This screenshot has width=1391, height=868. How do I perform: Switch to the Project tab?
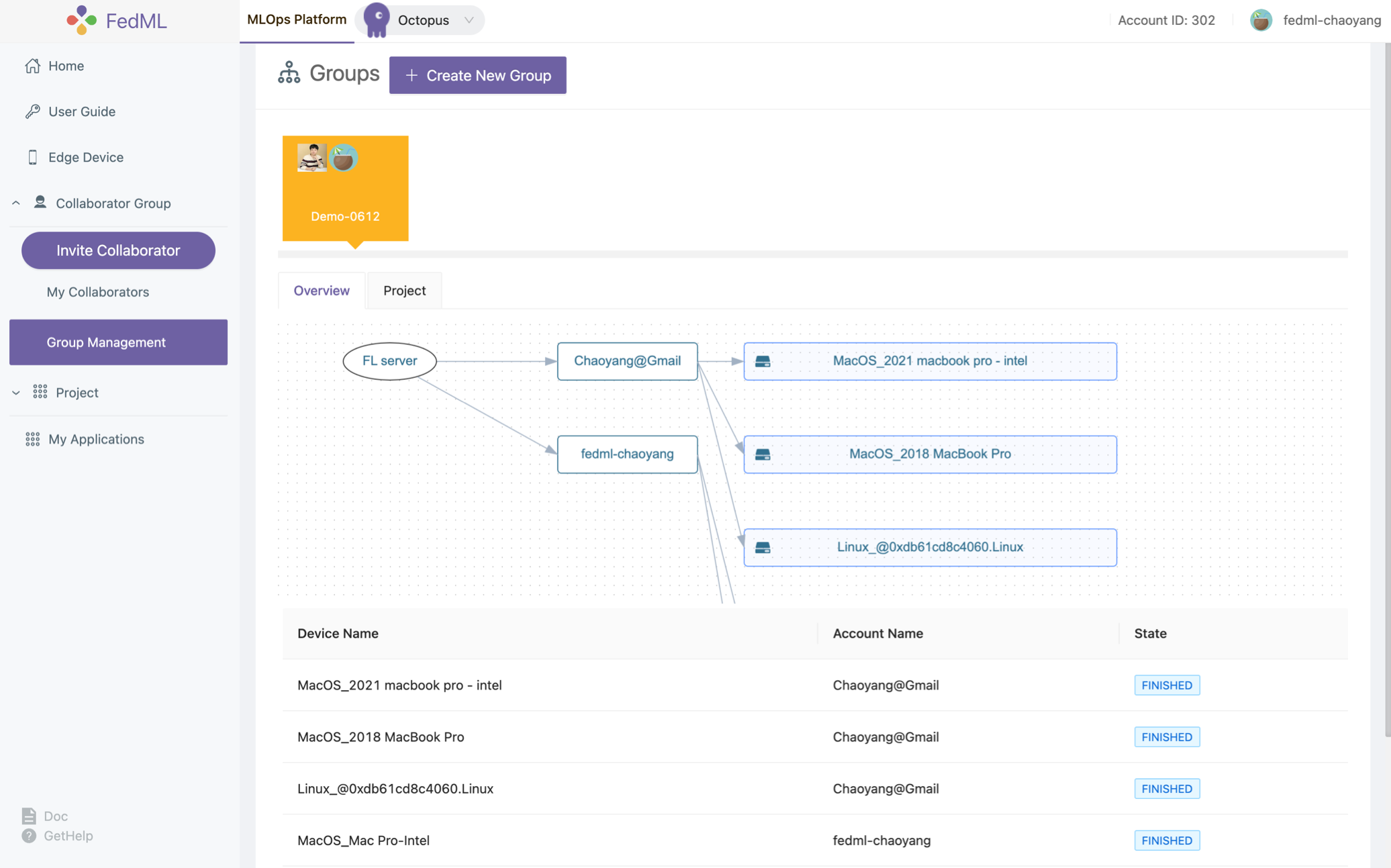404,291
